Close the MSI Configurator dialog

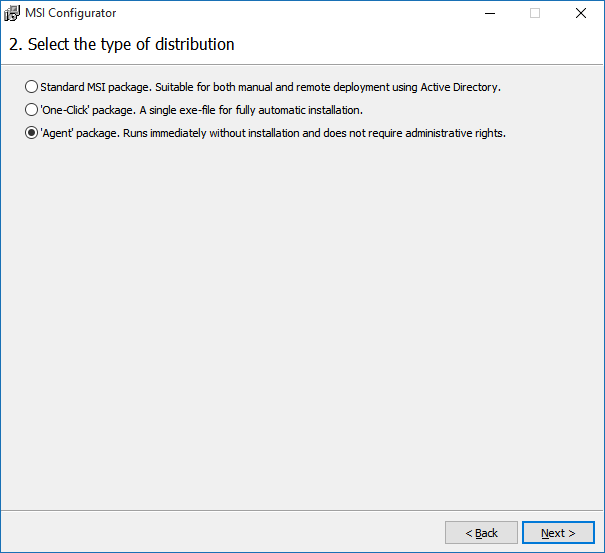[x=581, y=13]
